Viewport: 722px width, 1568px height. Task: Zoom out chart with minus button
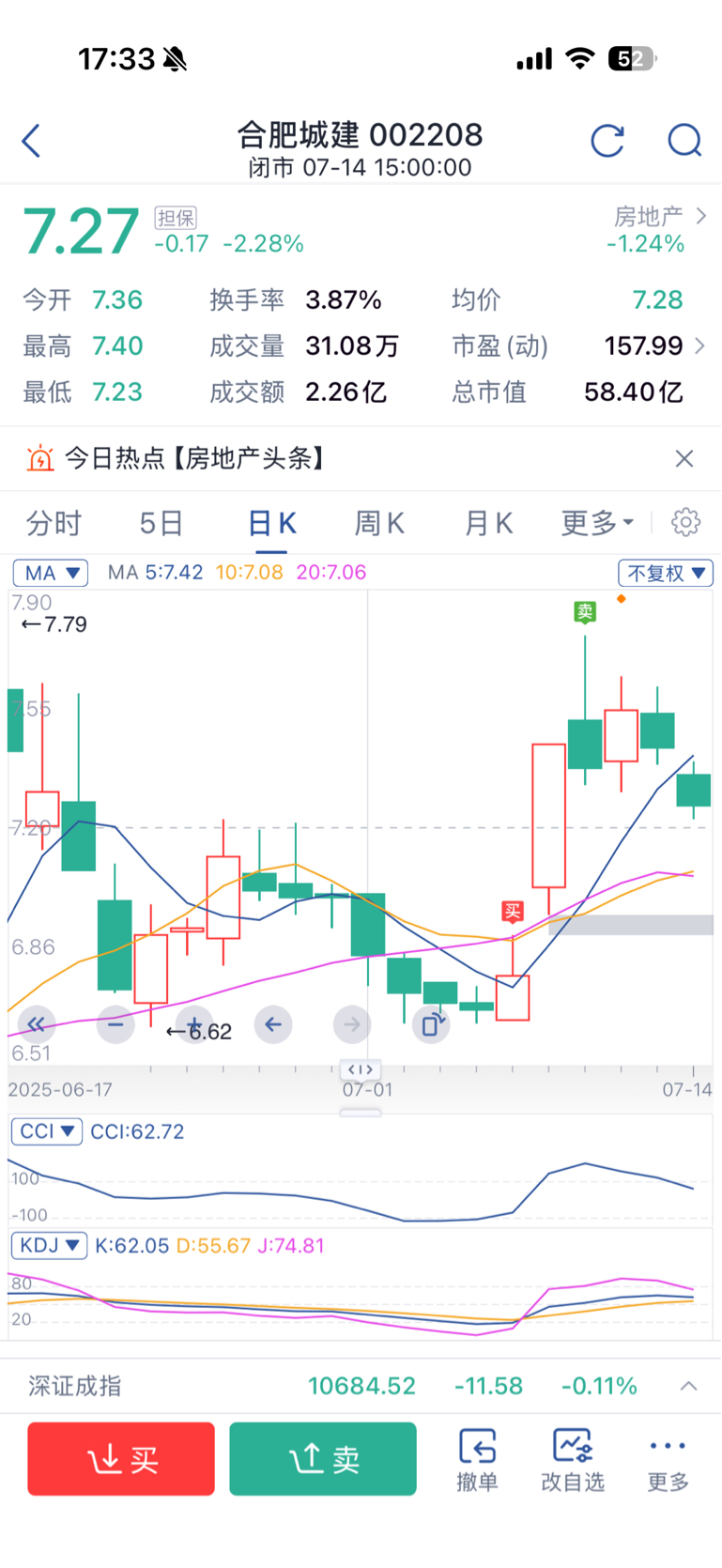point(115,1024)
